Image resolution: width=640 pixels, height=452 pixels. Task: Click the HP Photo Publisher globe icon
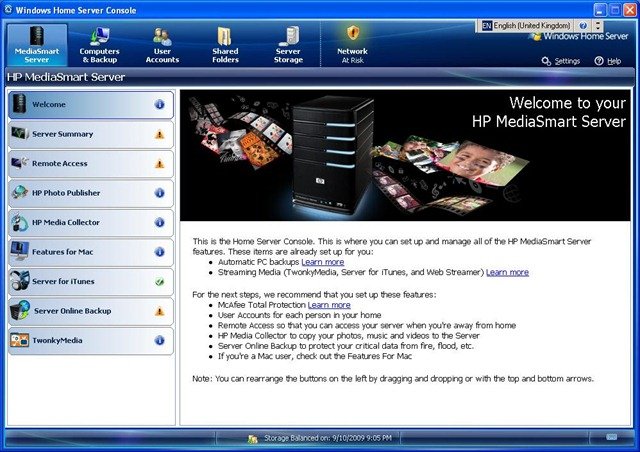tap(20, 192)
